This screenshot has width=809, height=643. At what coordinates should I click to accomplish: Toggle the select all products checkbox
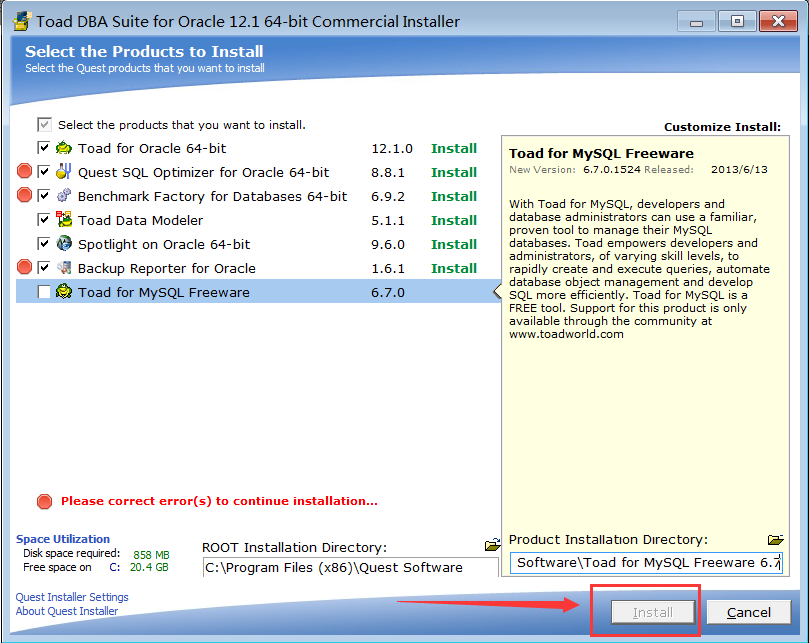coord(44,124)
